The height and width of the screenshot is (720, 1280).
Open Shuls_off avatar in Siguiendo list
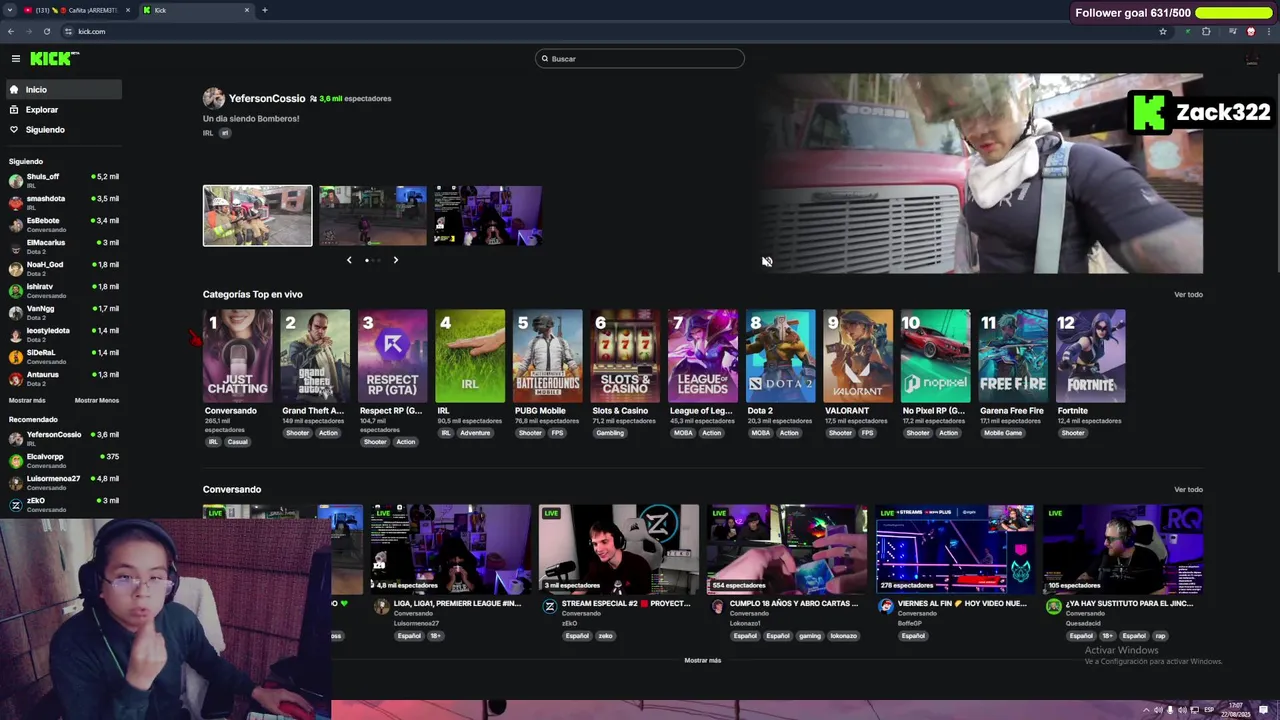(x=16, y=181)
